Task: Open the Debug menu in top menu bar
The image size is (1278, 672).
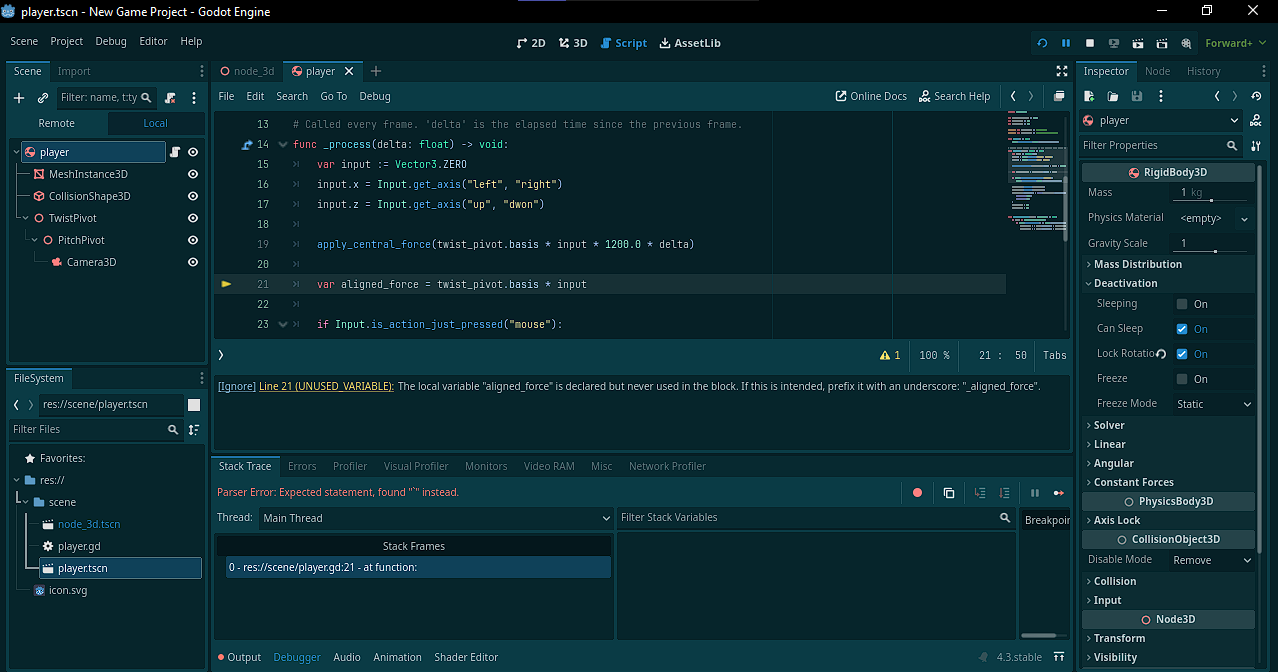Action: click(111, 41)
